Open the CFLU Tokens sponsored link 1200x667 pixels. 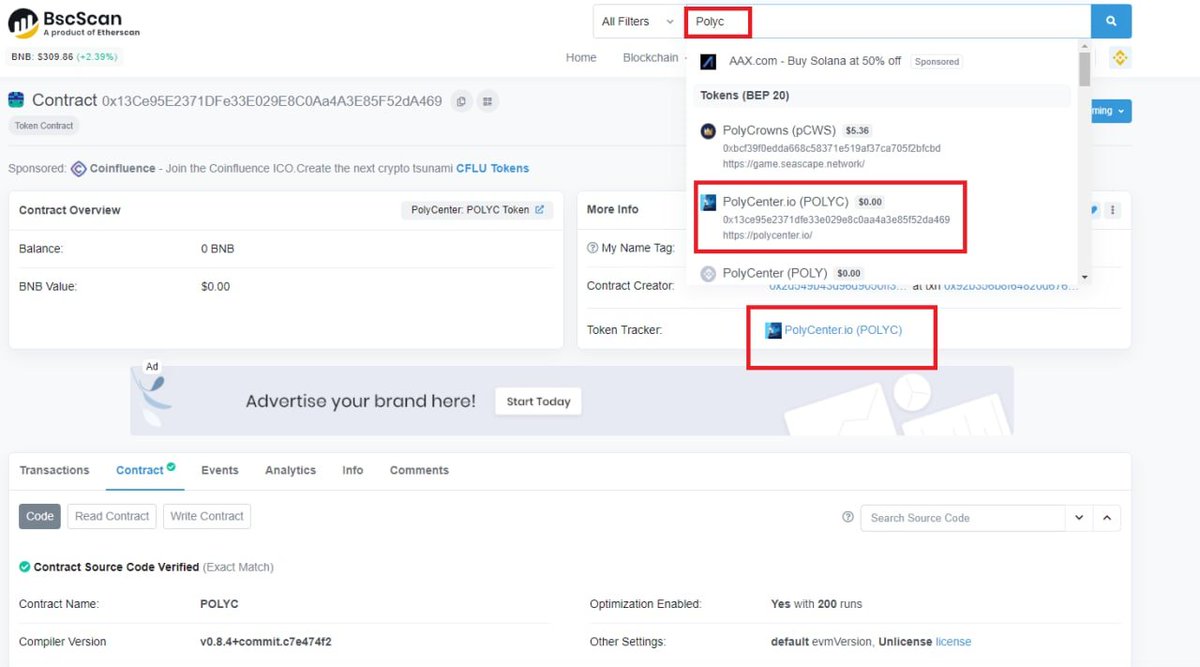click(493, 169)
